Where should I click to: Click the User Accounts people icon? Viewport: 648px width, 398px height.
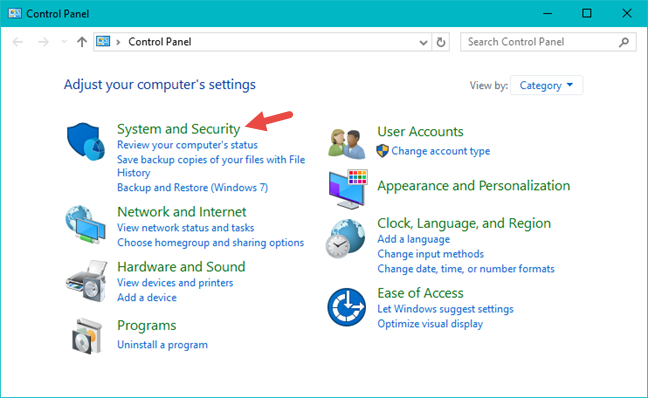347,144
